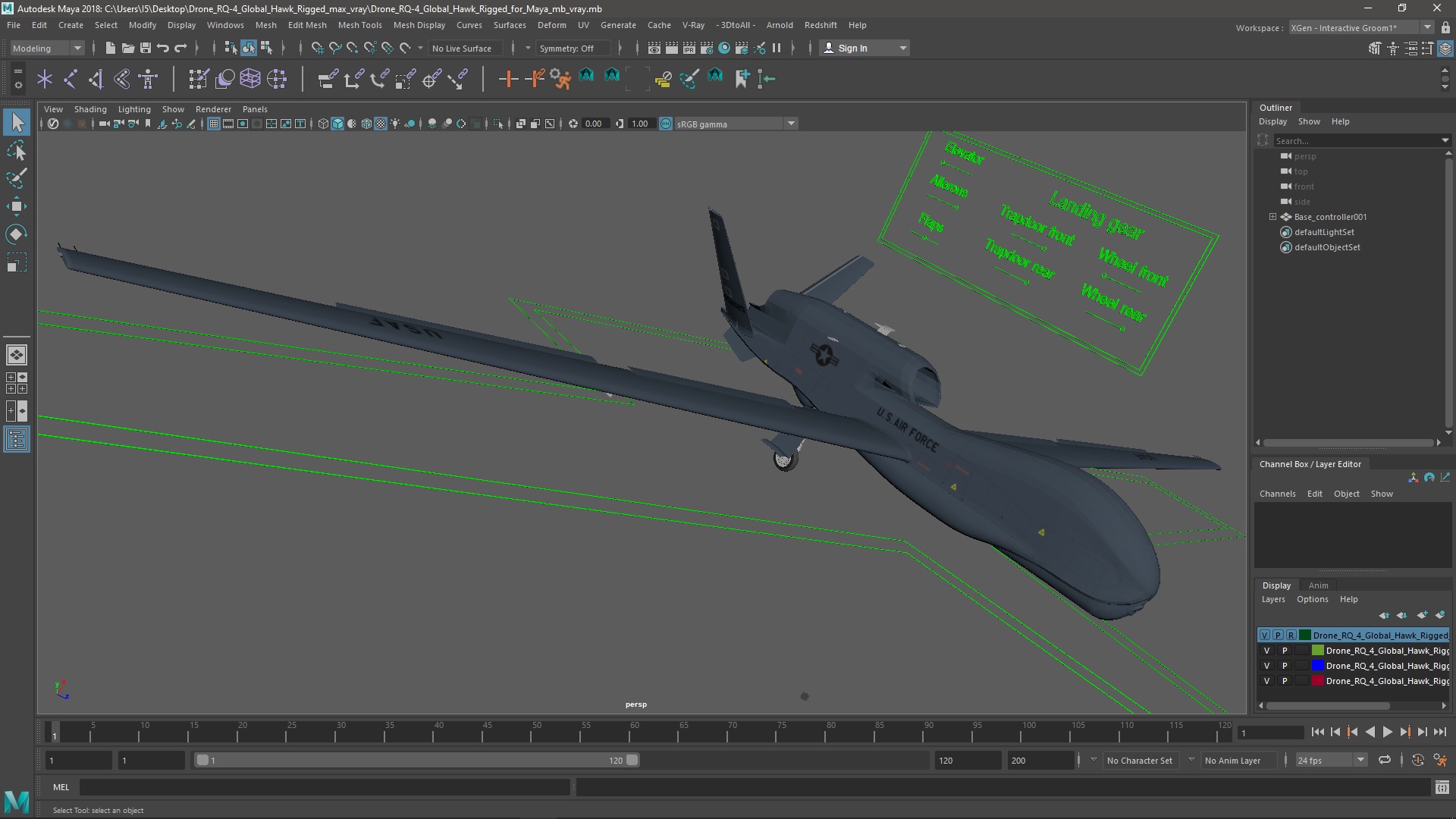Viewport: 1456px width, 819px height.
Task: Toggle playback P of the green layer
Action: (x=1284, y=651)
